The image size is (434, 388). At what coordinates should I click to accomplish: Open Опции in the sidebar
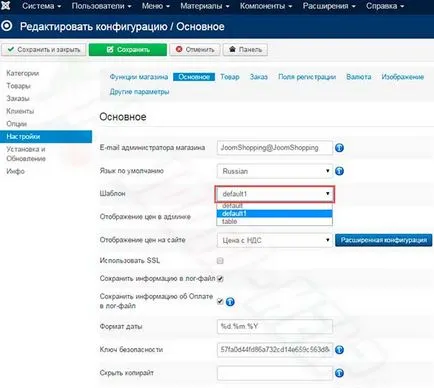[x=17, y=124]
